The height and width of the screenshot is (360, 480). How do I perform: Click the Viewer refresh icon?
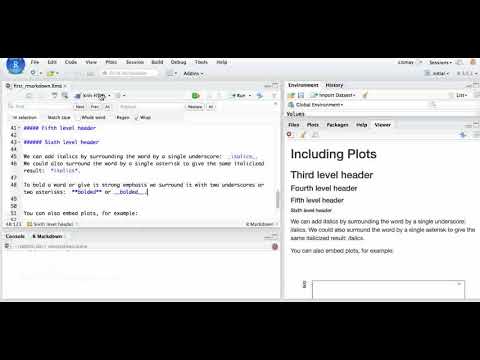pyautogui.click(x=463, y=135)
